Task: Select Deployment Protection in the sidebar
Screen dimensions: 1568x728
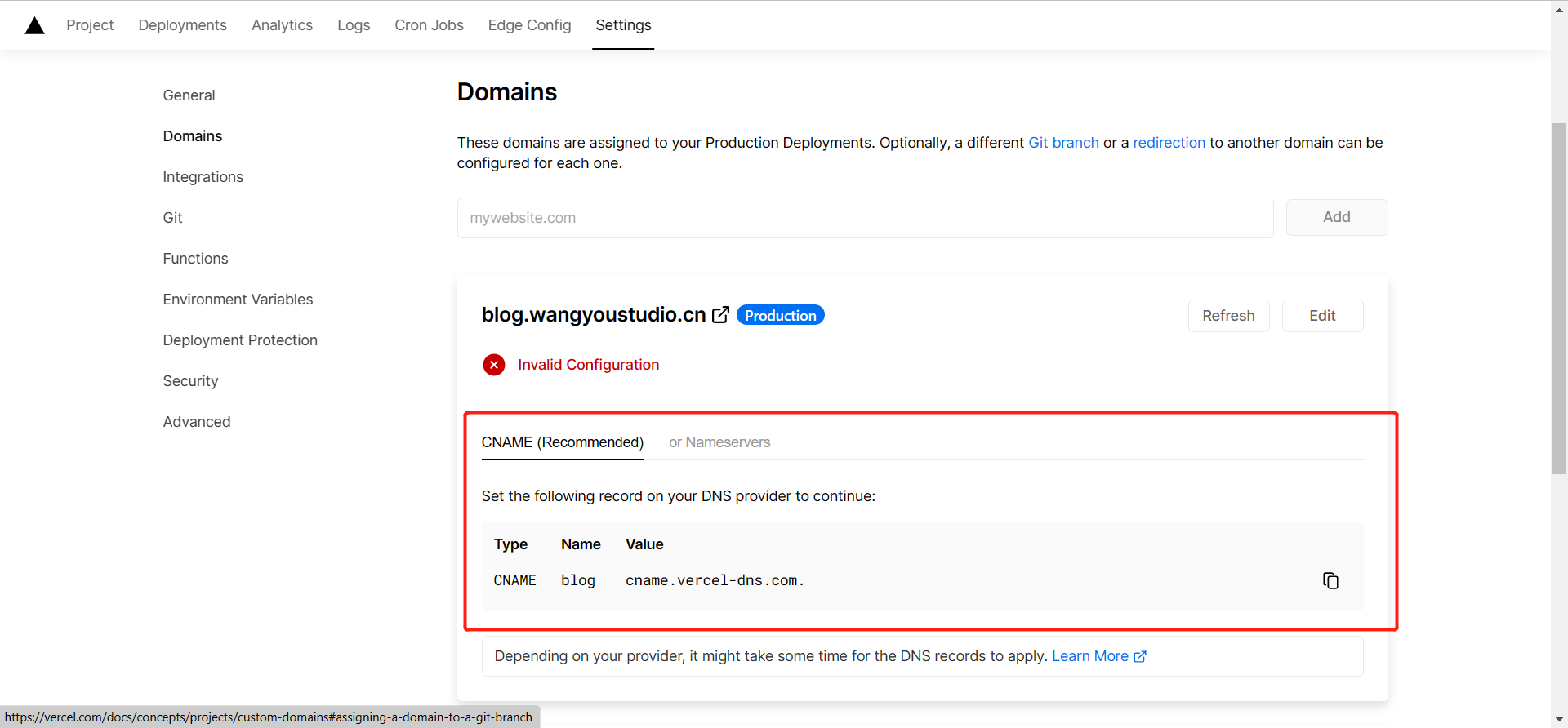Action: (x=240, y=340)
